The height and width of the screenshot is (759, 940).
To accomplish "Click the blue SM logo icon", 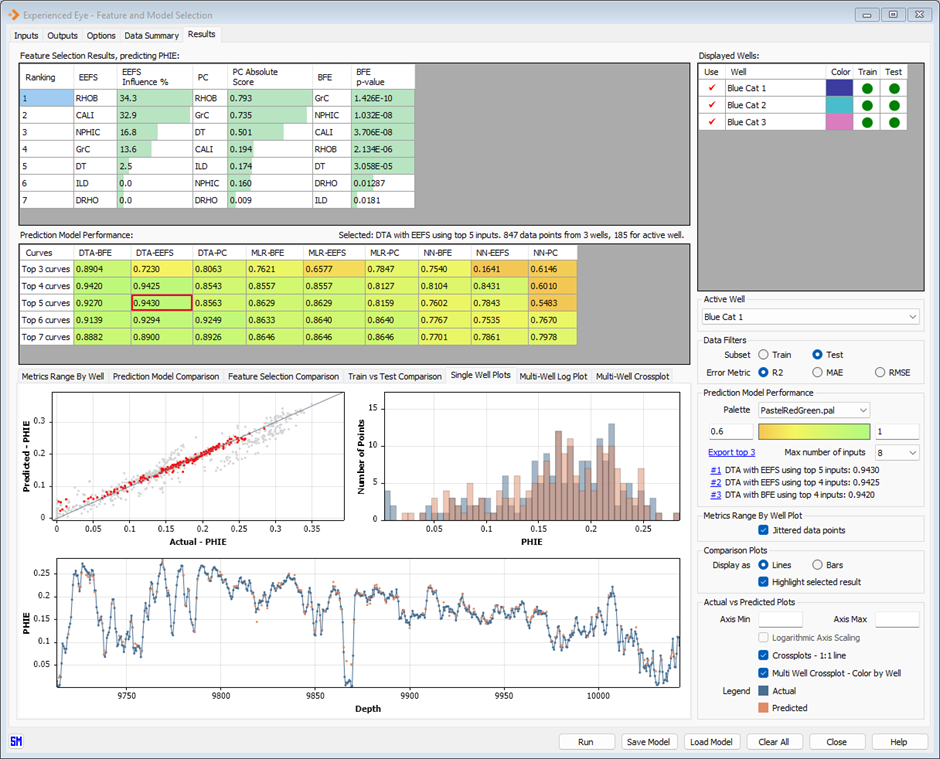I will click(15, 741).
